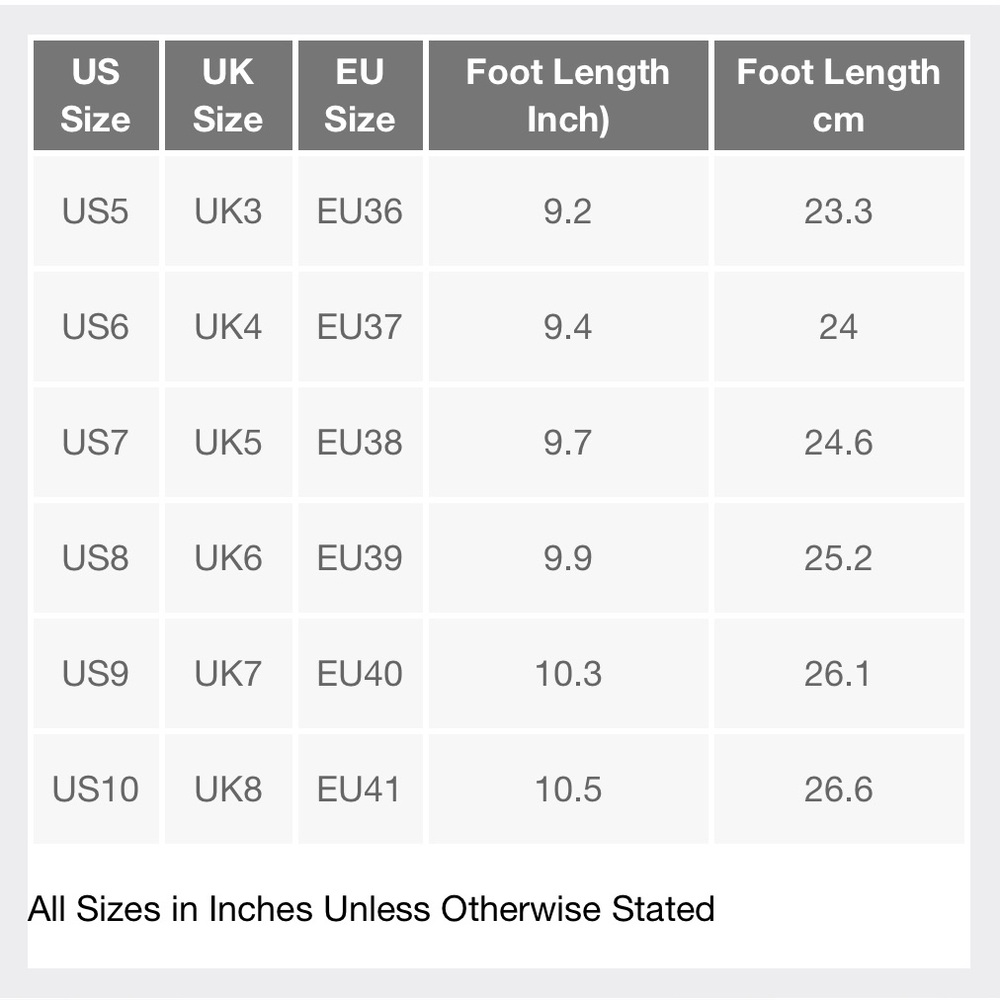Image resolution: width=1000 pixels, height=1000 pixels.
Task: Click the All Sizes in Inches note
Action: point(371,909)
